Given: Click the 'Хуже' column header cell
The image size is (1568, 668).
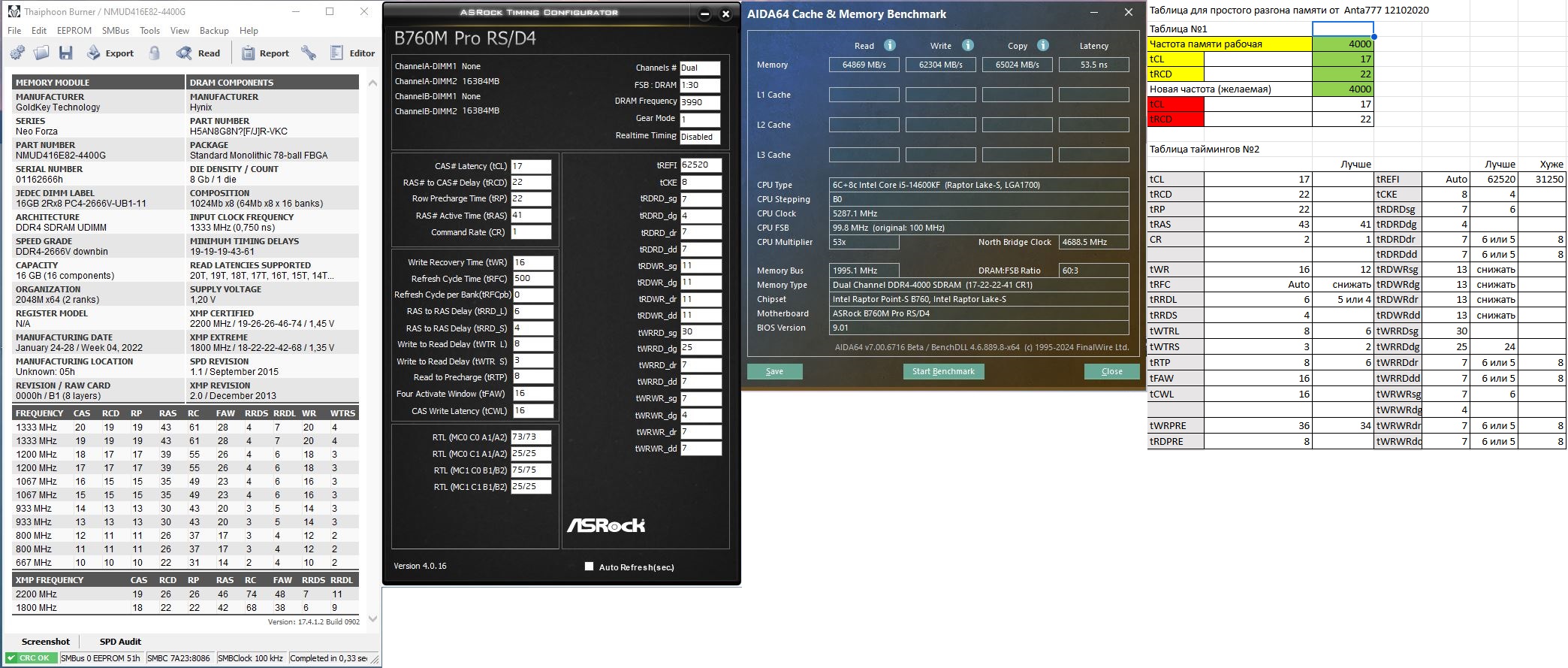Looking at the screenshot, I should 1543,164.
